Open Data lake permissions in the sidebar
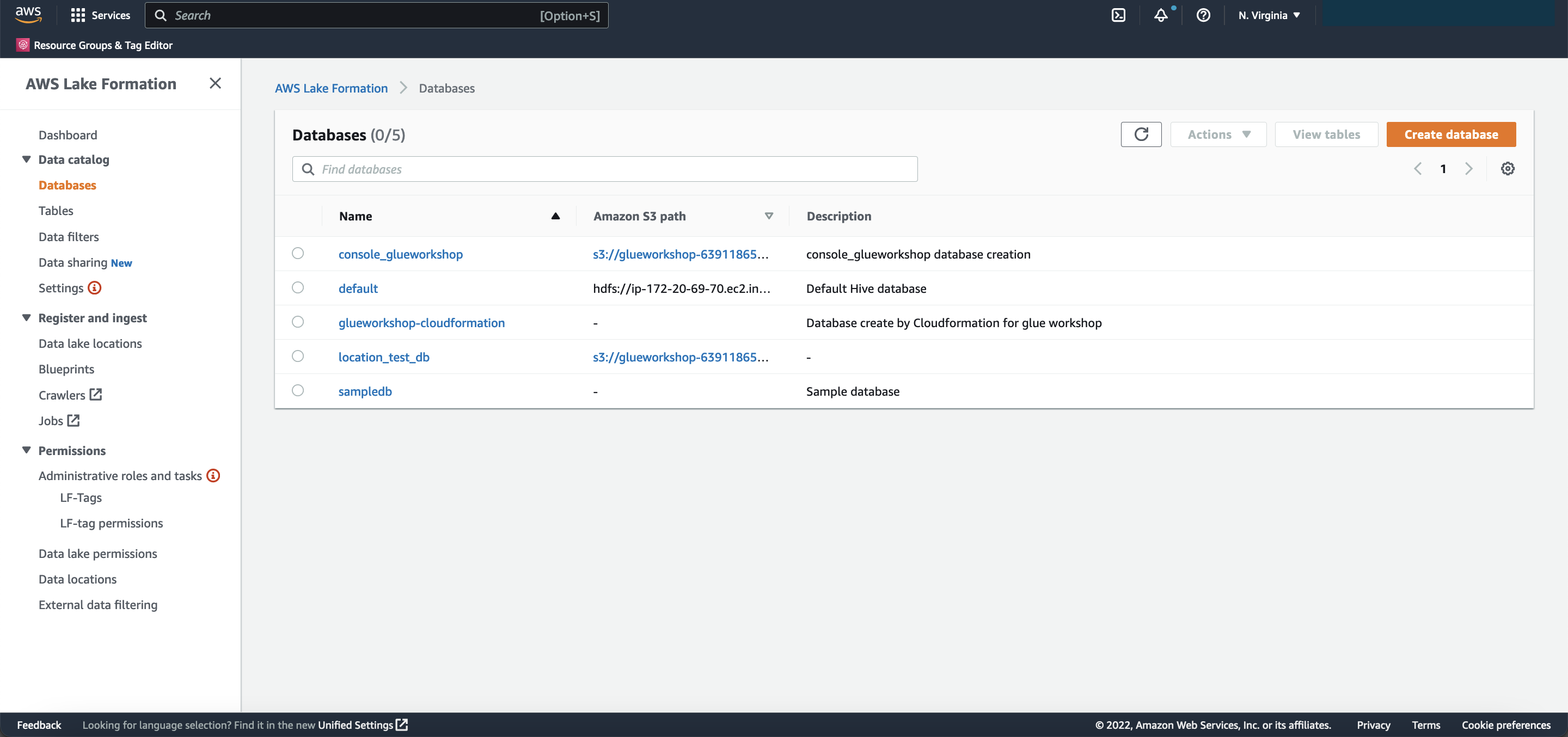This screenshot has height=737, width=1568. click(97, 553)
